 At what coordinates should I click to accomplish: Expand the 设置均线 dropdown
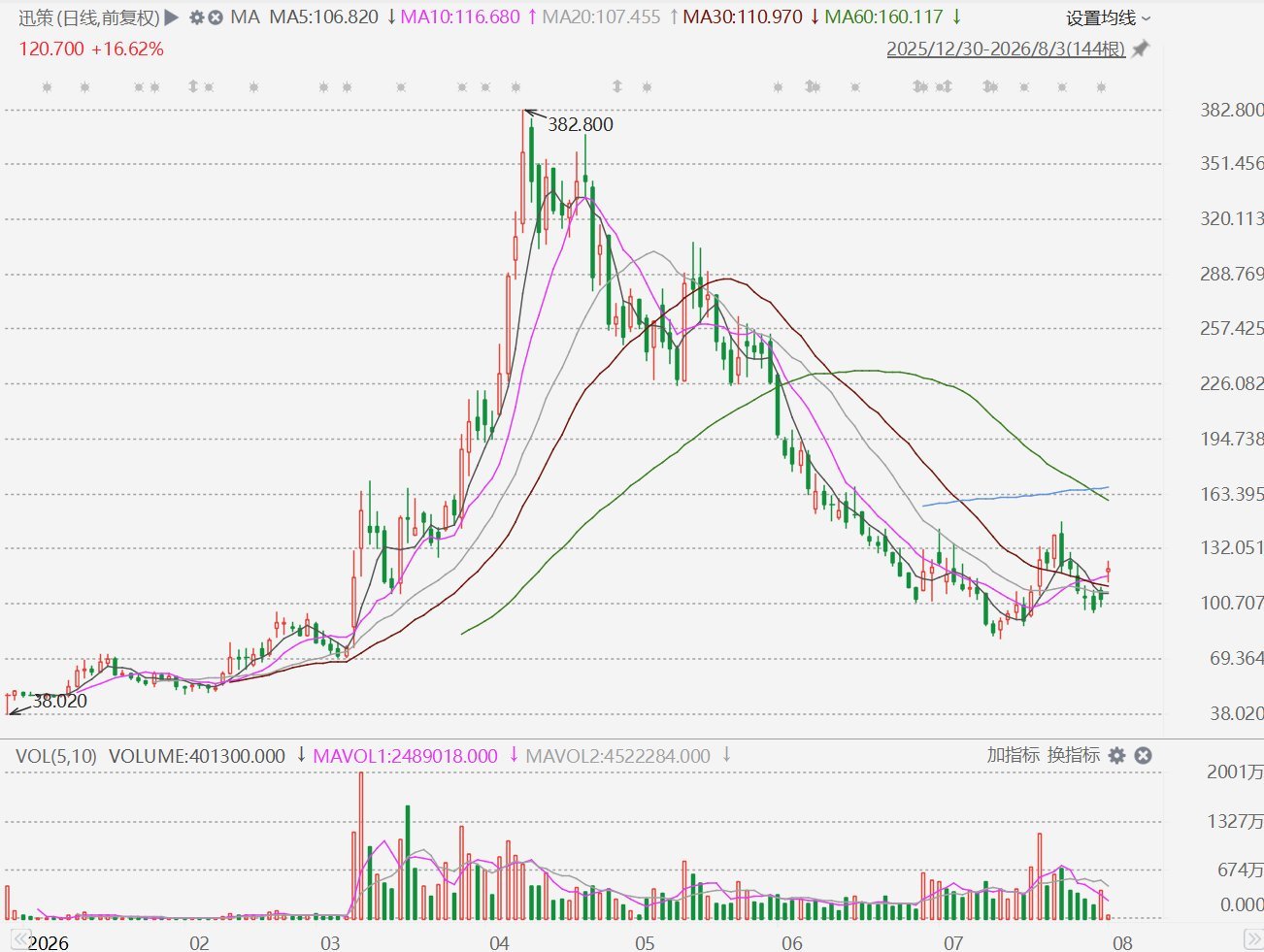click(1108, 18)
